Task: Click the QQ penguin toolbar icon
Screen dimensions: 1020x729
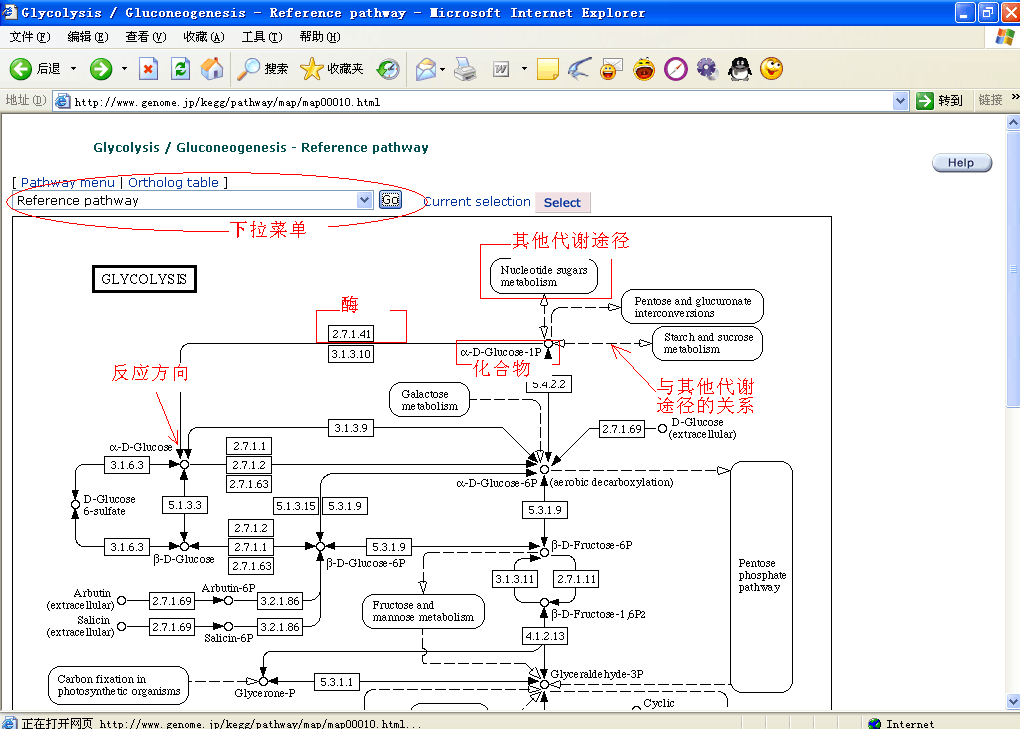Action: (x=740, y=69)
